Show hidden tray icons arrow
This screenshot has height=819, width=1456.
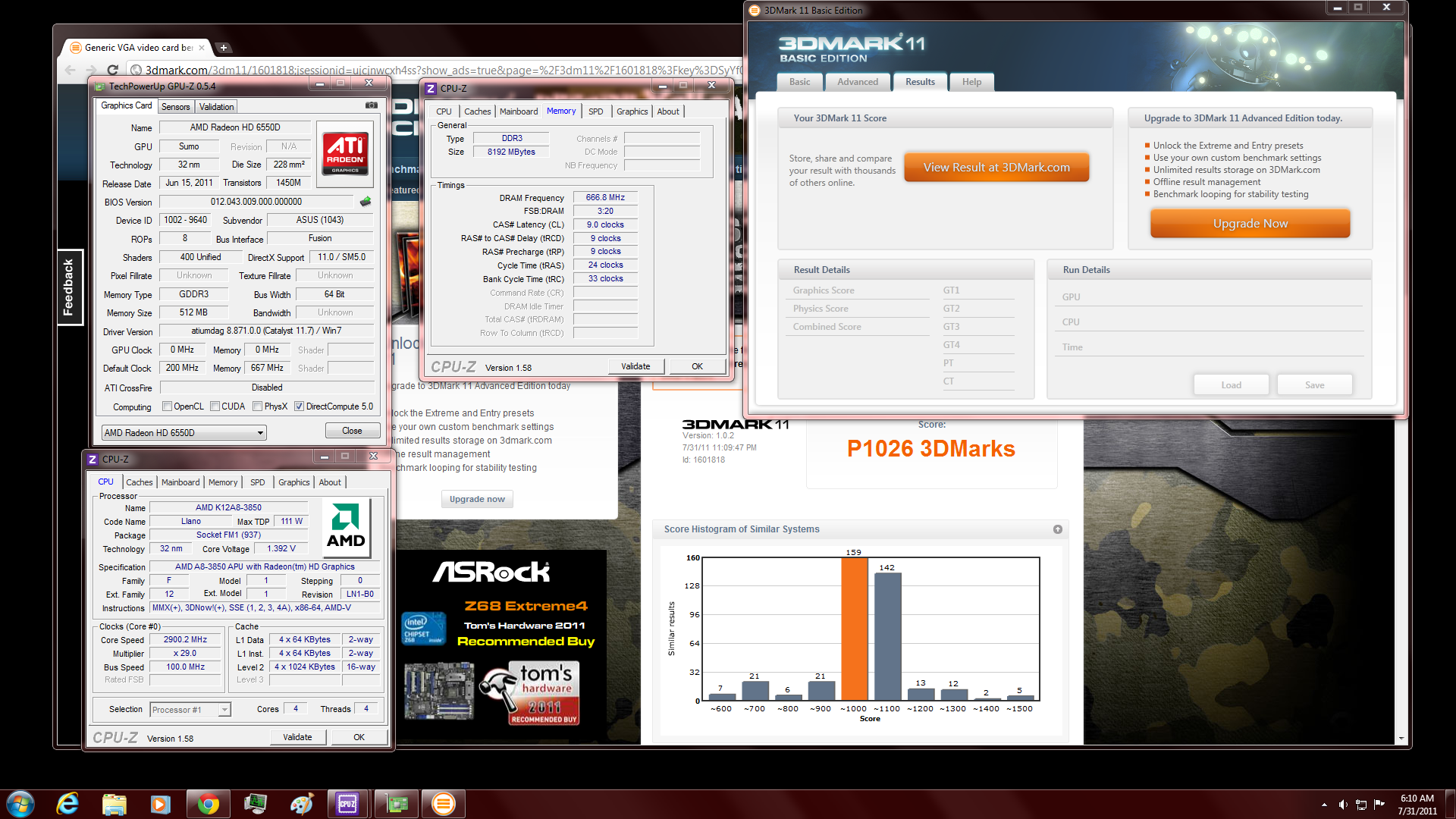click(1324, 805)
